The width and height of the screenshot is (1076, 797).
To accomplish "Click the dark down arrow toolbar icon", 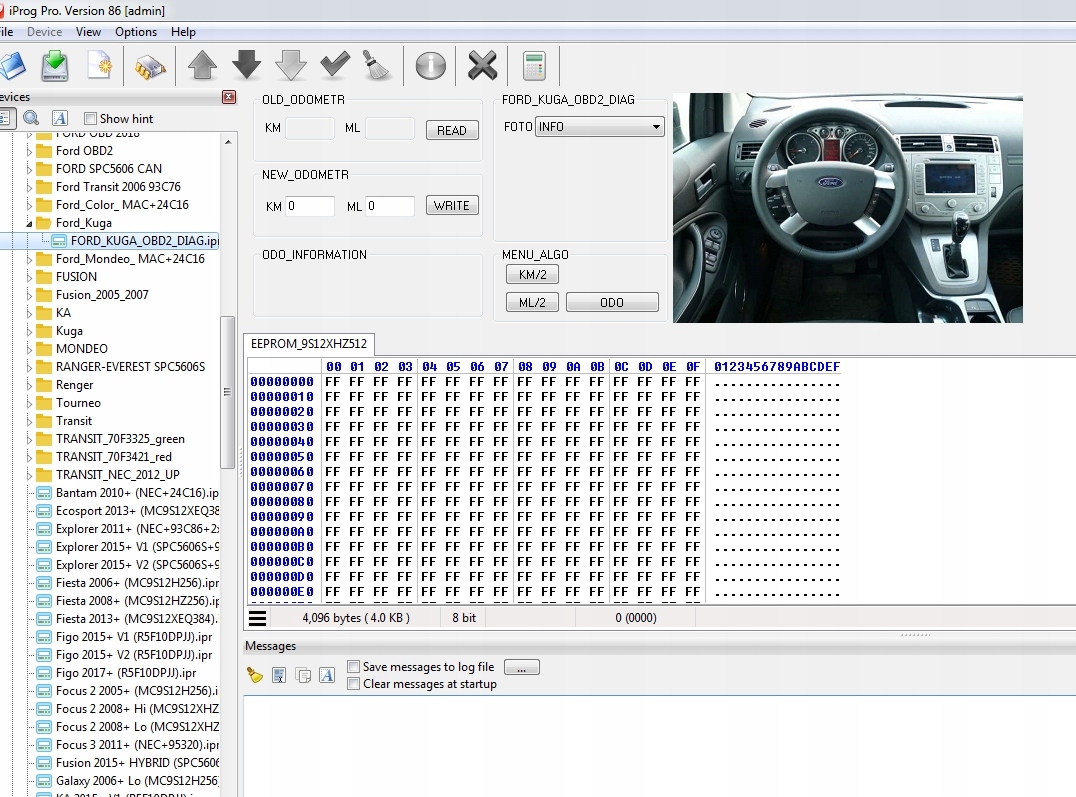I will (246, 66).
